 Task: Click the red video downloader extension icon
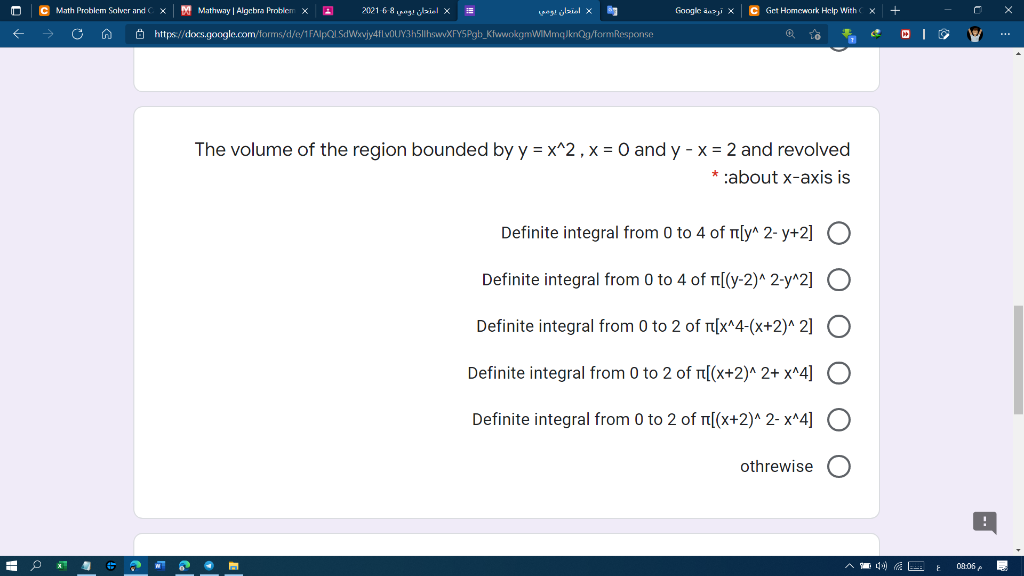[905, 34]
